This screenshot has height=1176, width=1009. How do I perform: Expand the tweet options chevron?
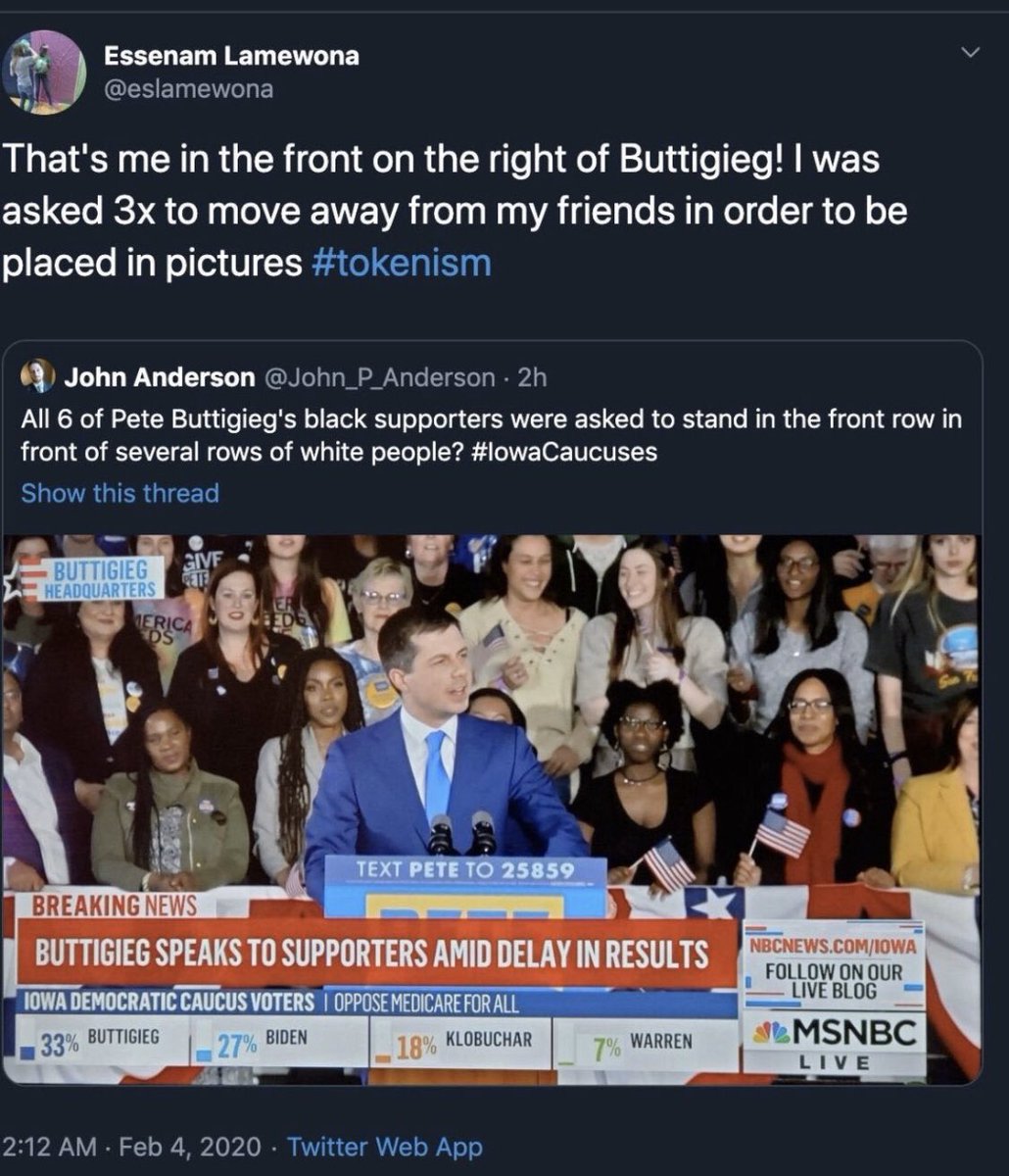(971, 52)
